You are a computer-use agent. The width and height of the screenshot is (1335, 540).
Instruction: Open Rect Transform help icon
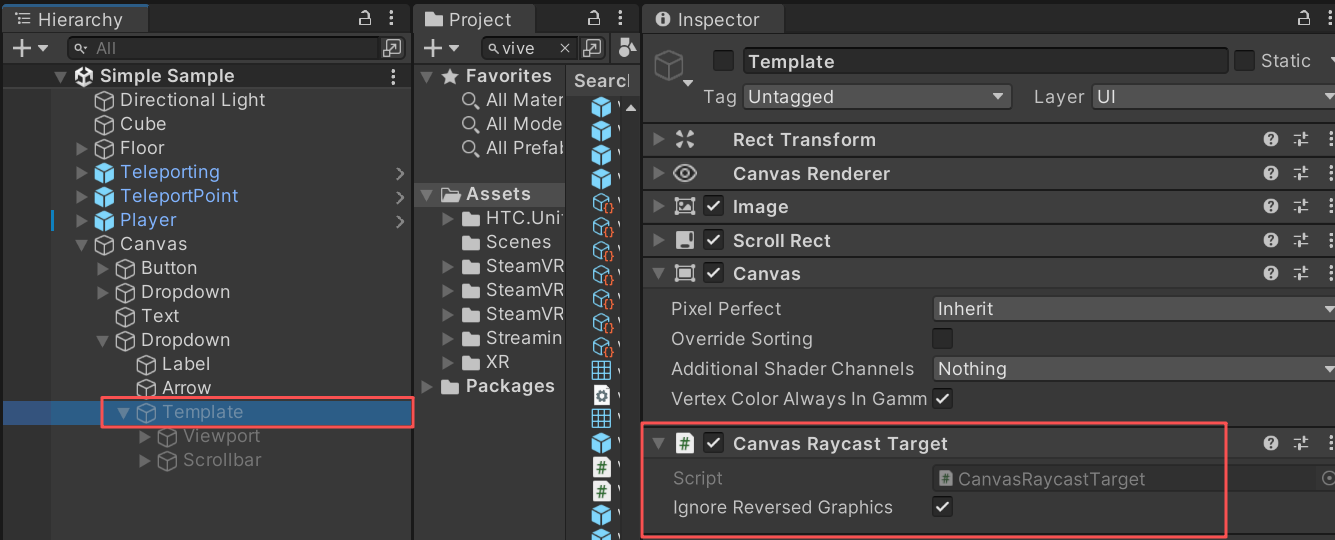pos(1271,140)
